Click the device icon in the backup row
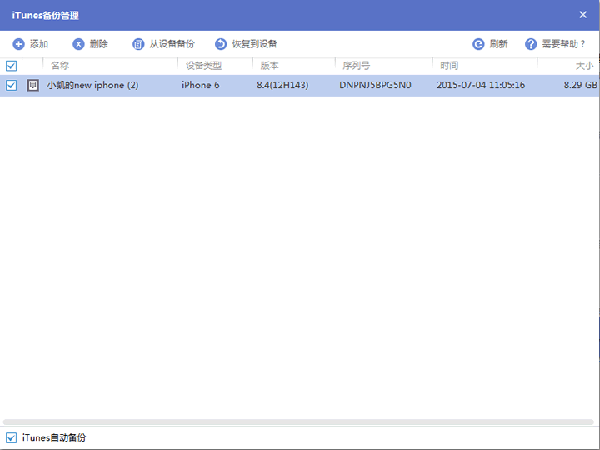The image size is (600, 450). pos(33,86)
